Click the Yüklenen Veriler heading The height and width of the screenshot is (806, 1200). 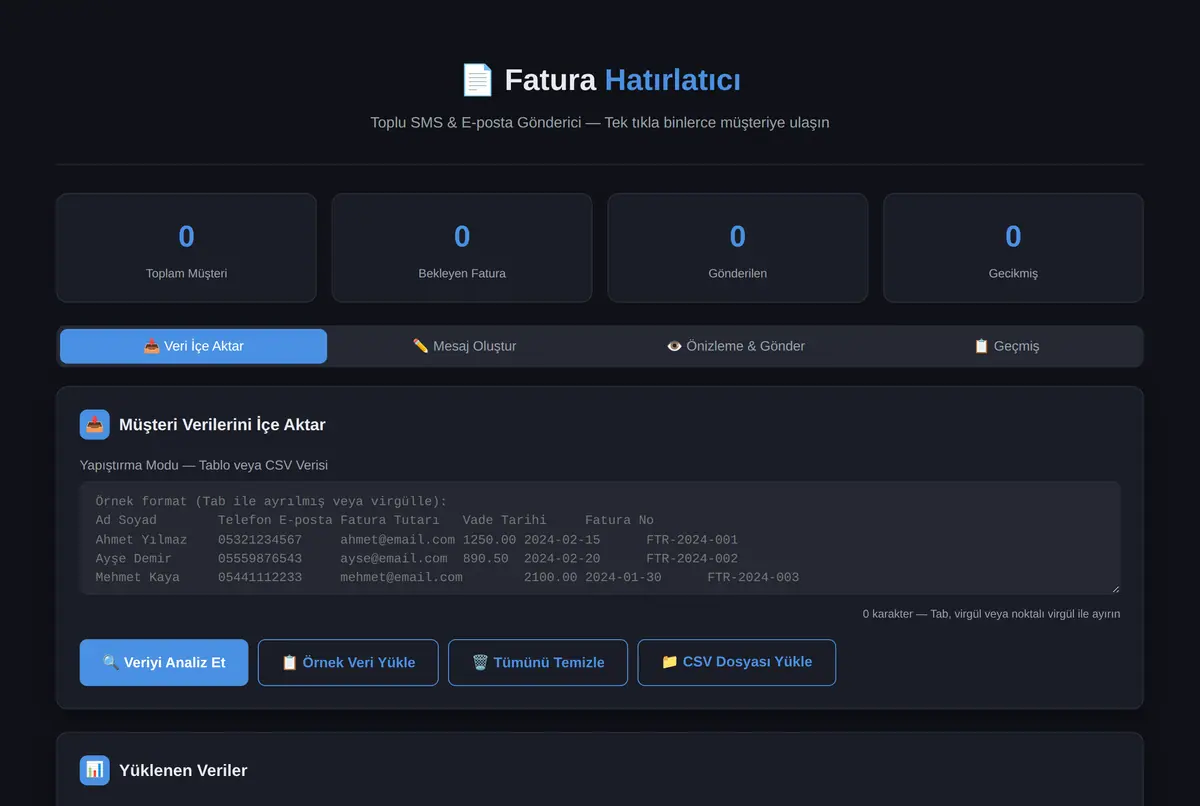point(183,770)
